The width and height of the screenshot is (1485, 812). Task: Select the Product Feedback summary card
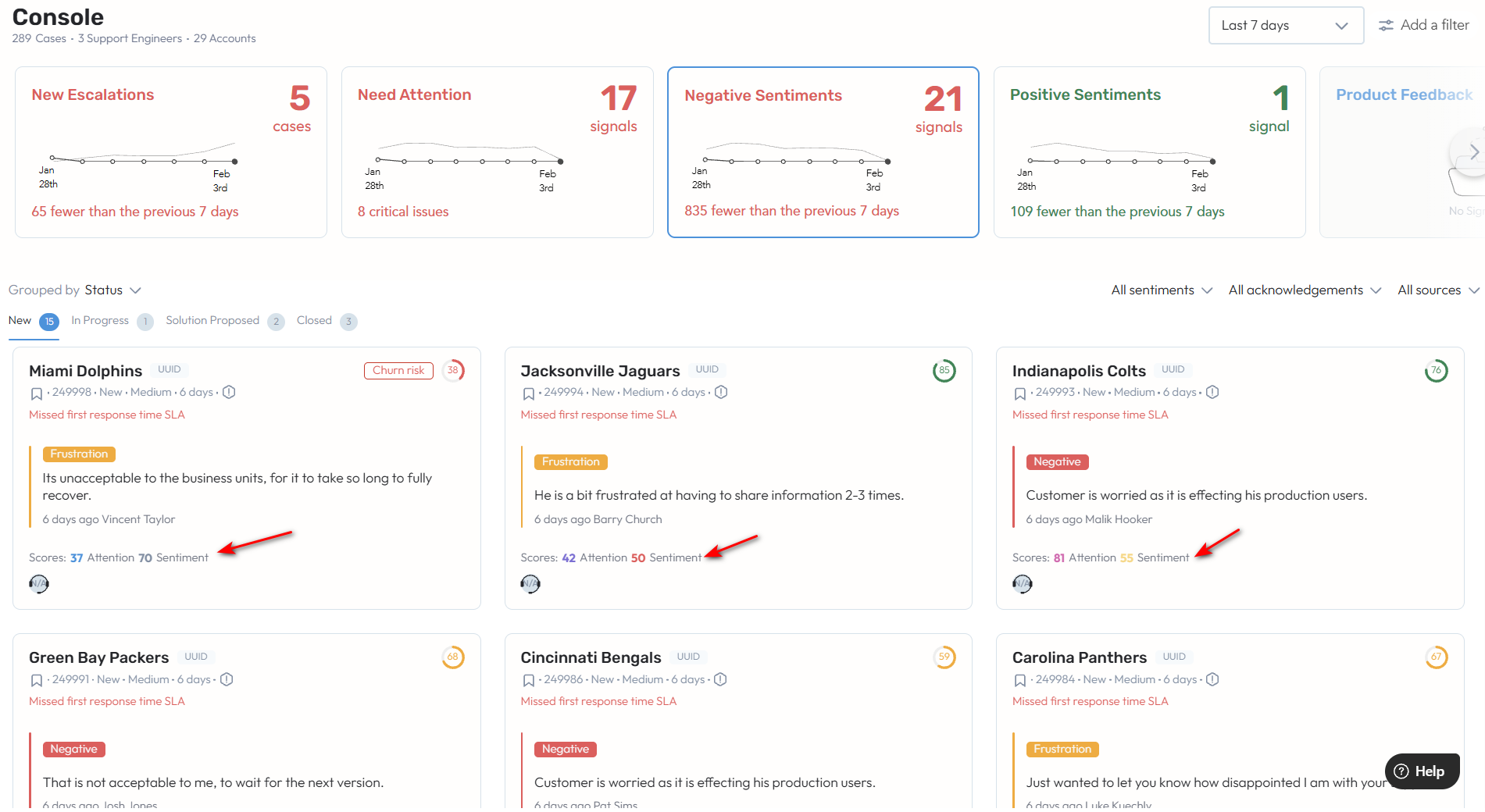pos(1402,152)
